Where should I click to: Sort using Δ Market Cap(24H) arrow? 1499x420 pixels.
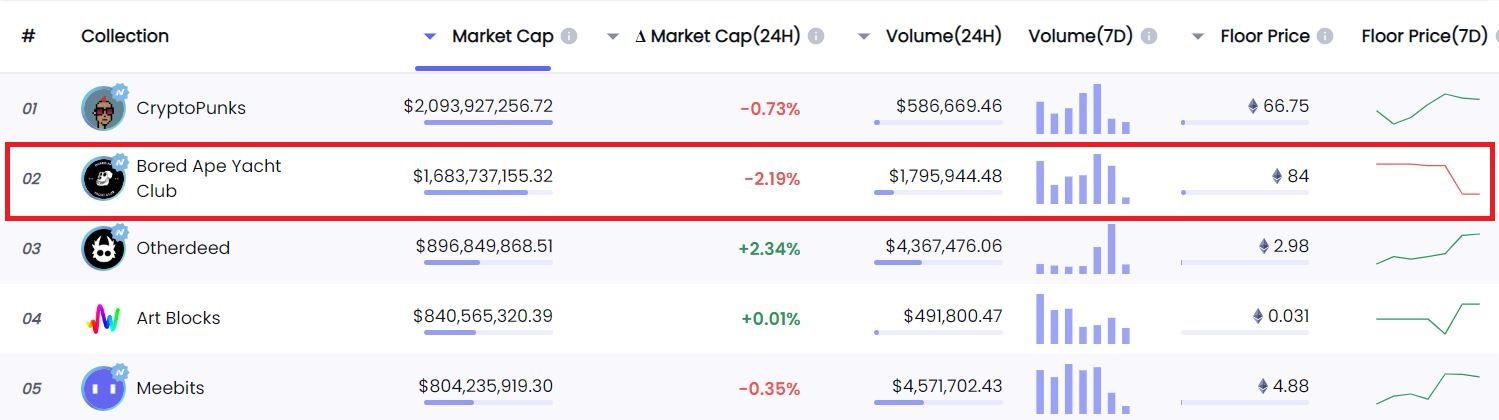coord(613,36)
